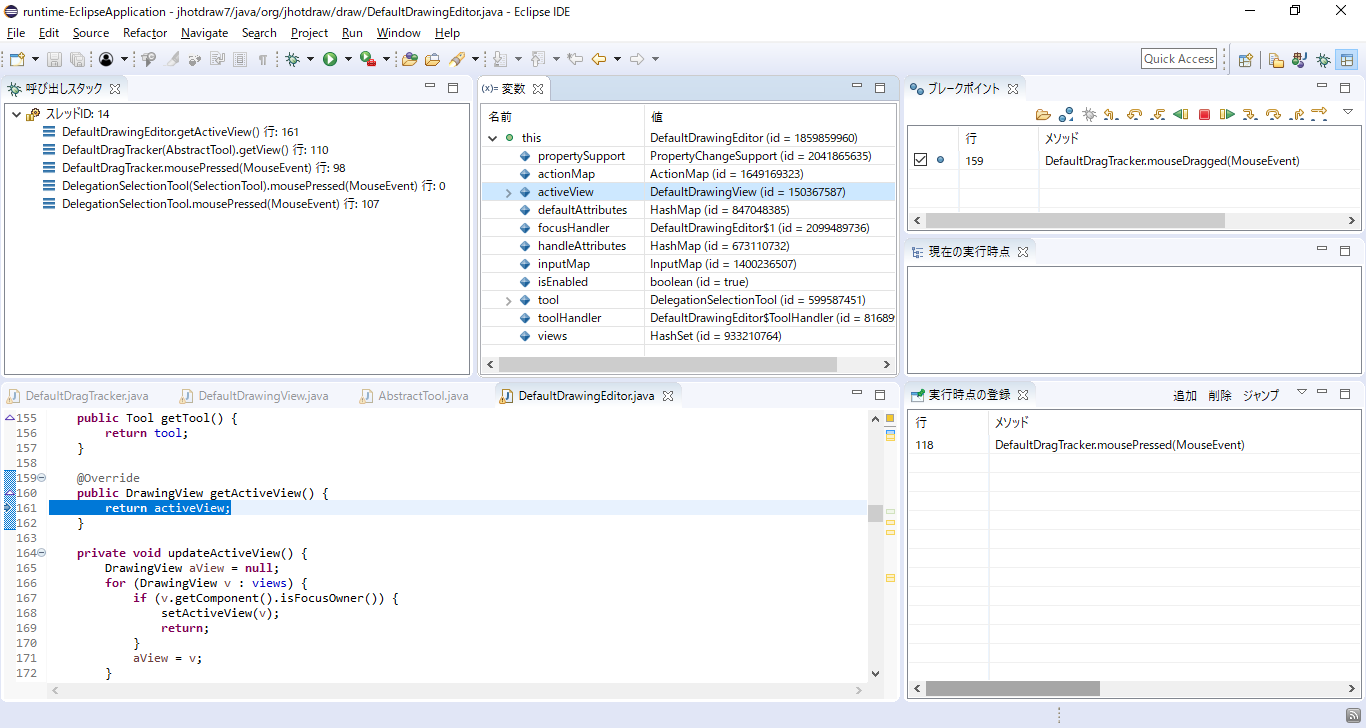Expand the tool variable node
Screen dimensions: 1366x728
(508, 300)
